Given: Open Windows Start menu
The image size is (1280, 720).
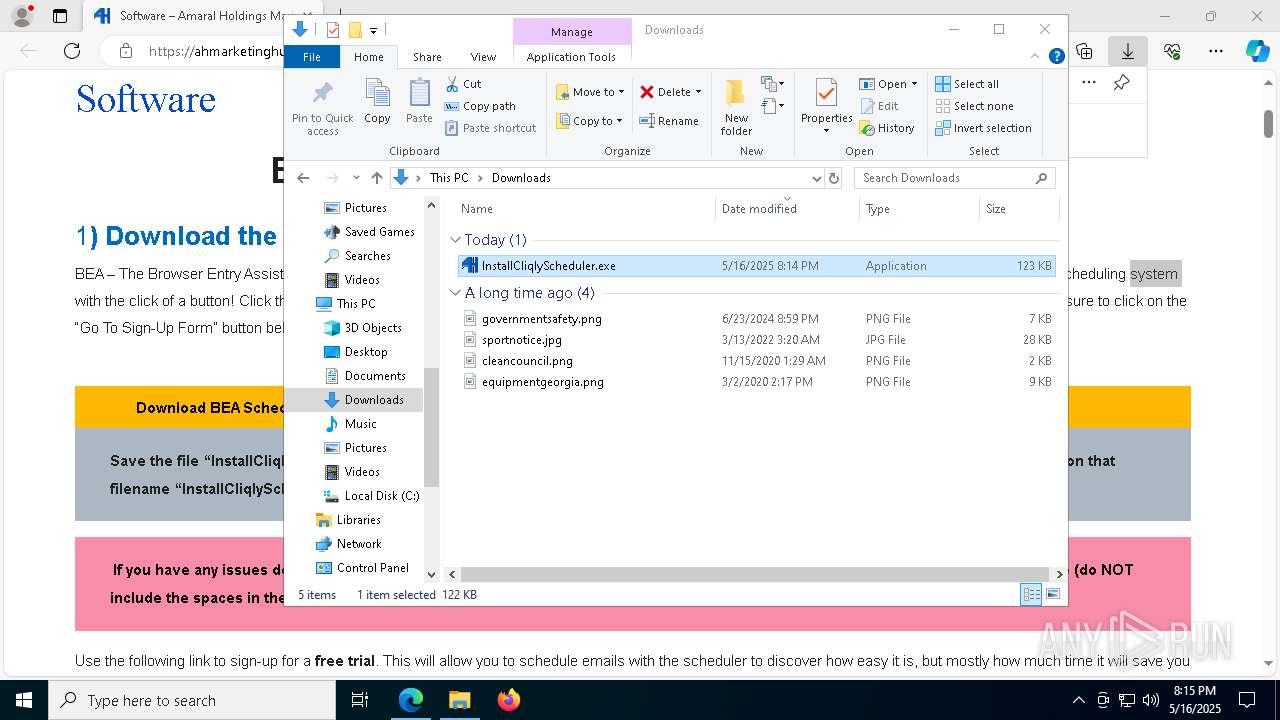Looking at the screenshot, I should point(23,700).
